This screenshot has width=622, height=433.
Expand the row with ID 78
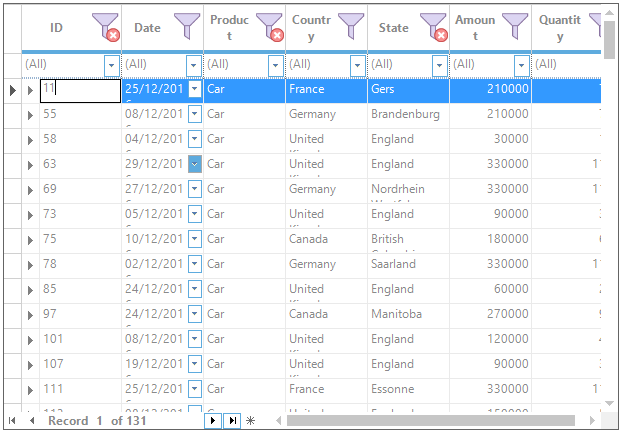[x=31, y=265]
